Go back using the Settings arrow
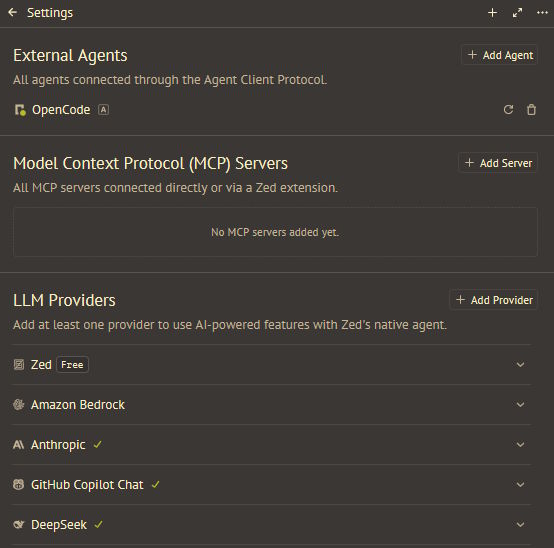554x548 pixels. click(13, 13)
